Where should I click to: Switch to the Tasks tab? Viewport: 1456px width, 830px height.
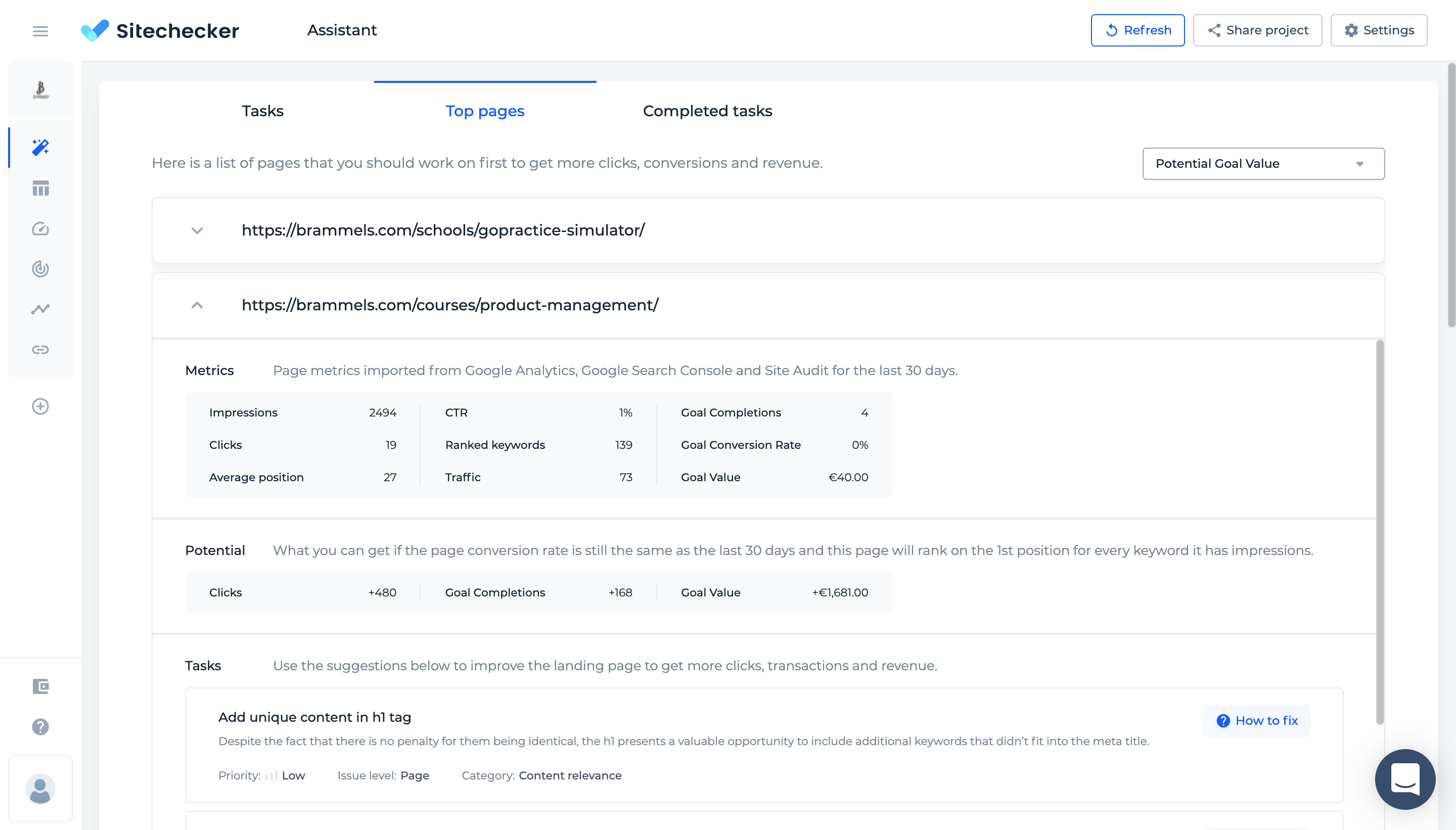(262, 110)
